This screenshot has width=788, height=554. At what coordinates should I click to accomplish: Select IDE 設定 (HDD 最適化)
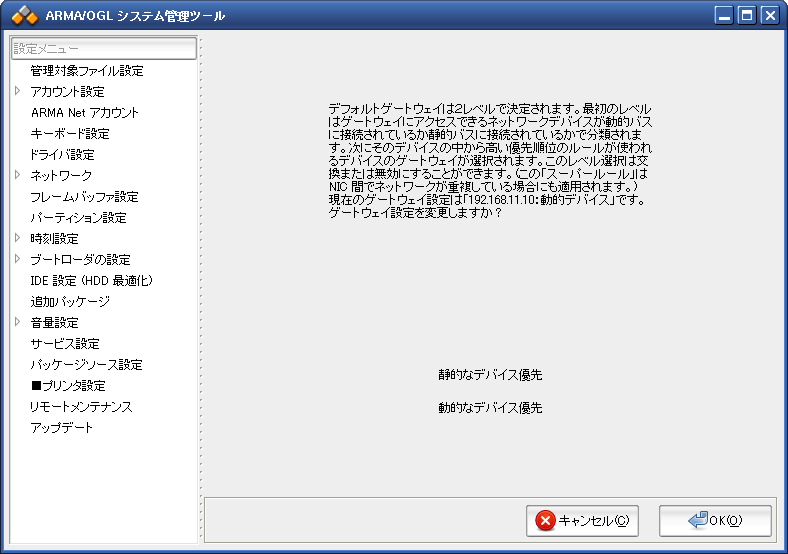click(91, 281)
